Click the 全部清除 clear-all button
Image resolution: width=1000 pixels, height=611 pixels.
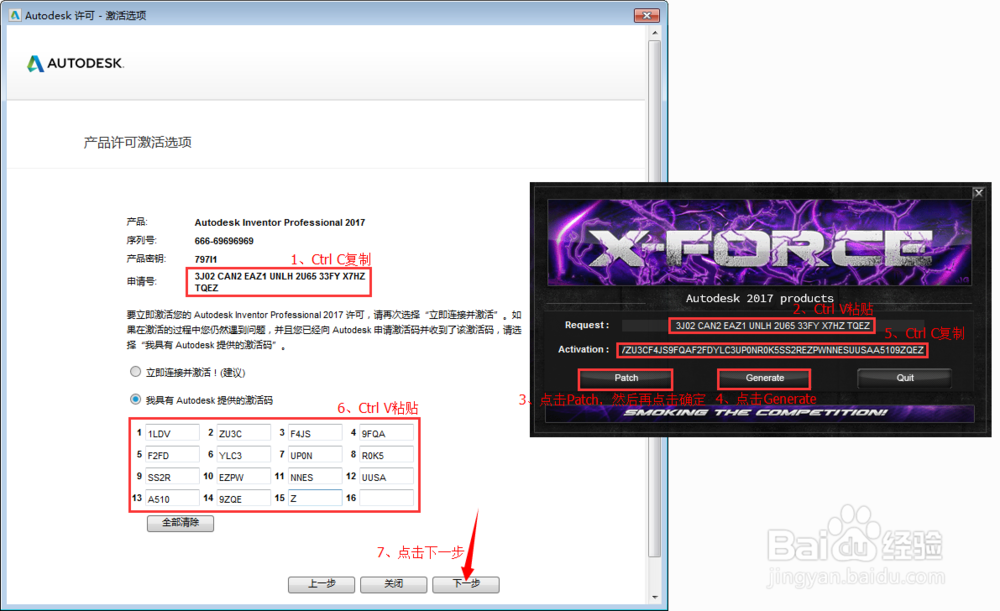(x=180, y=523)
